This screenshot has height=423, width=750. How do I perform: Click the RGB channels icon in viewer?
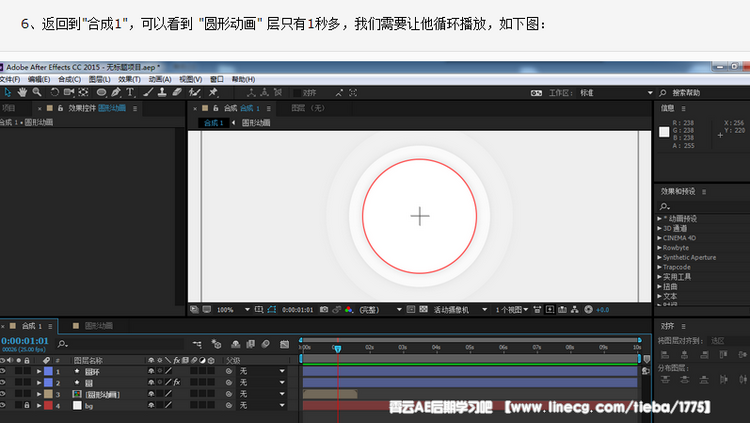pyautogui.click(x=349, y=310)
